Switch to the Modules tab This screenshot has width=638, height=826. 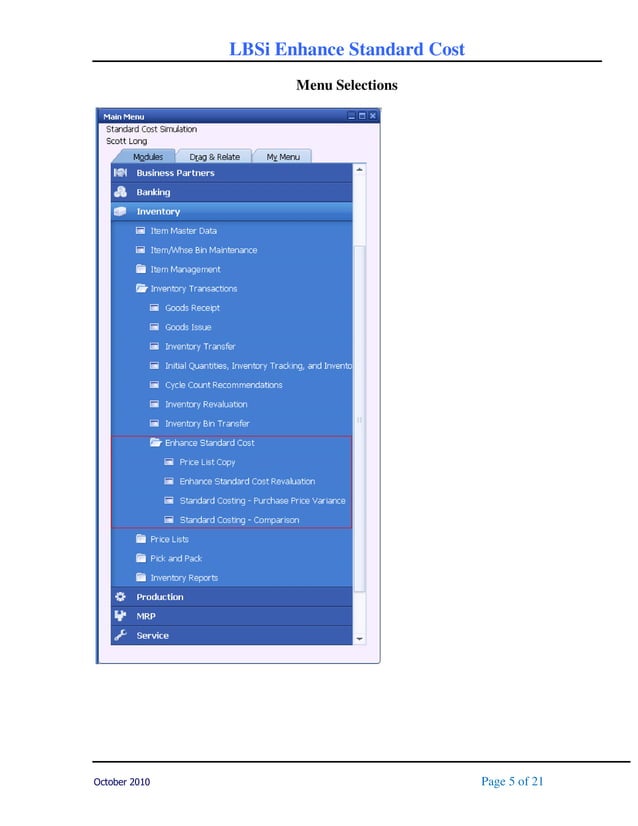(148, 157)
